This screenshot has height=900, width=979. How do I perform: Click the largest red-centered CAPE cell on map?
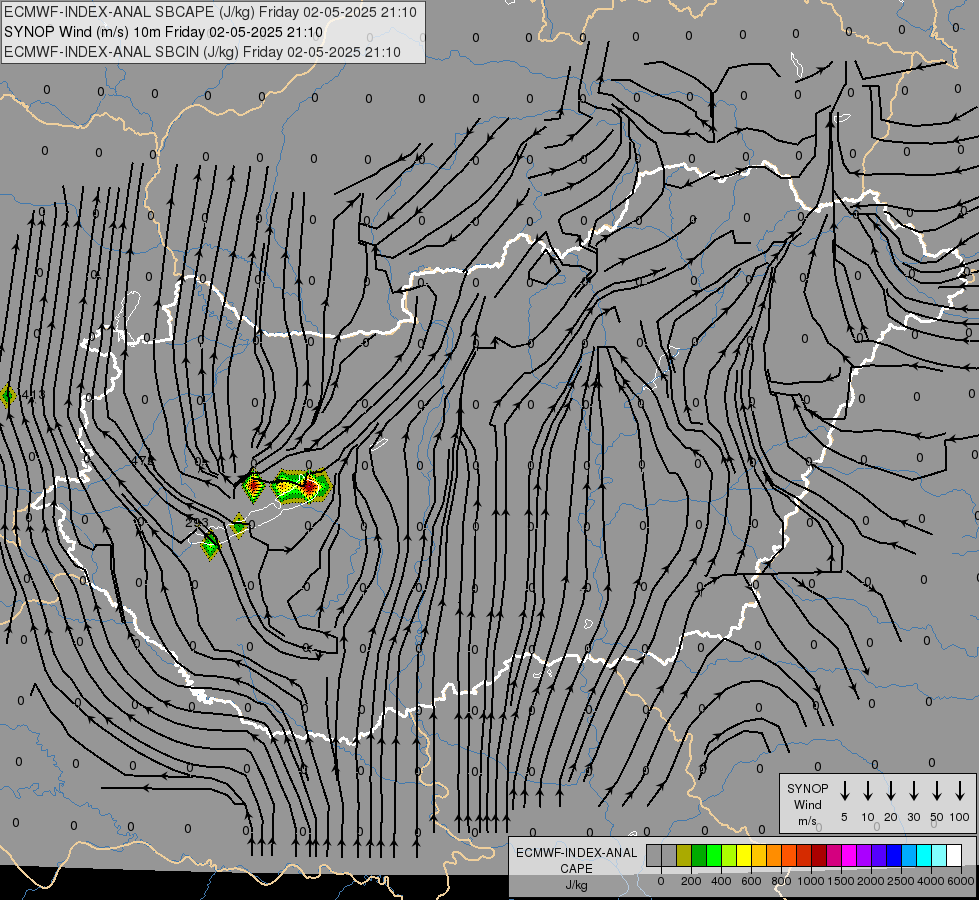click(x=302, y=487)
